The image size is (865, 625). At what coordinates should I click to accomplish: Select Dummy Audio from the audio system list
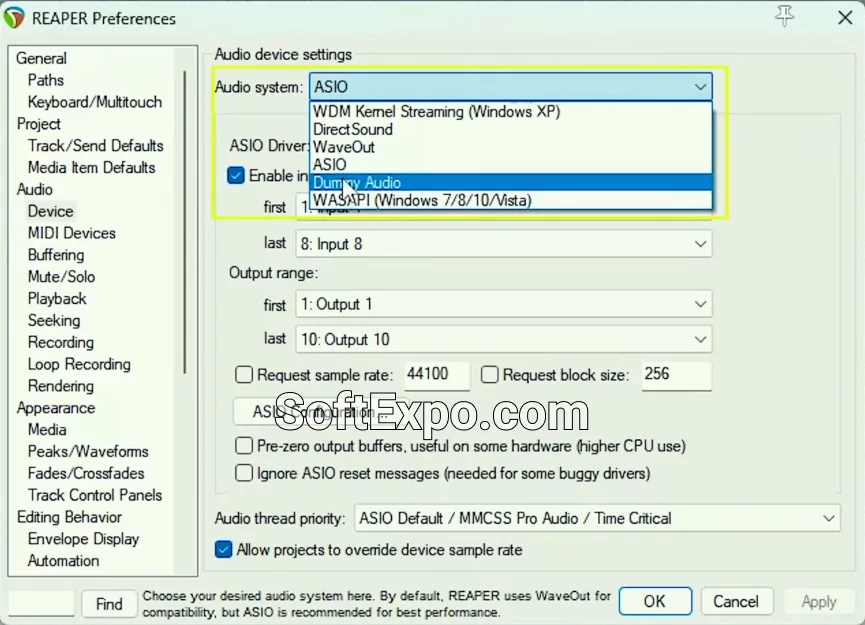click(x=357, y=183)
